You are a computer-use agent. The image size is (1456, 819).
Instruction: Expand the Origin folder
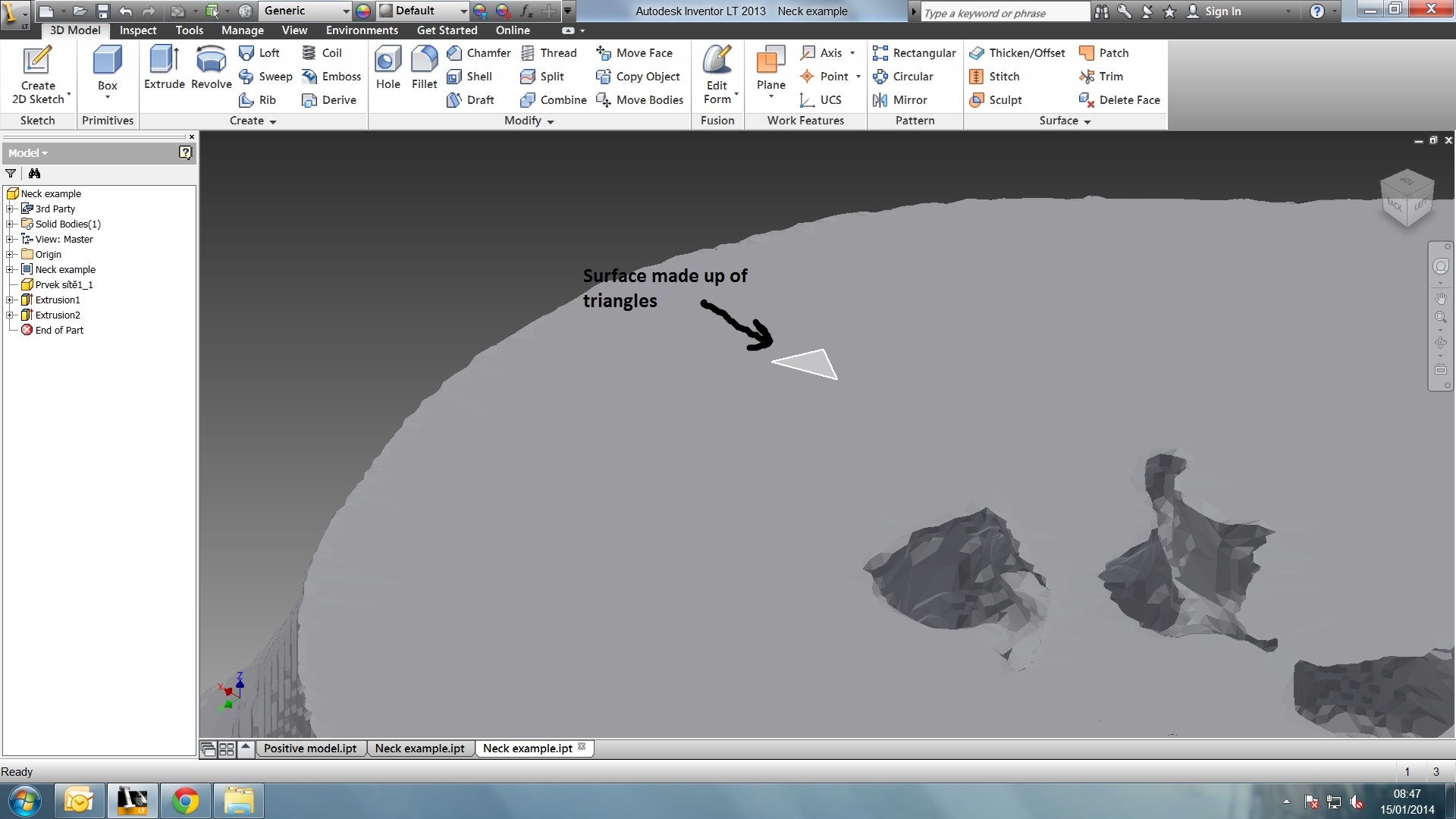[x=11, y=254]
